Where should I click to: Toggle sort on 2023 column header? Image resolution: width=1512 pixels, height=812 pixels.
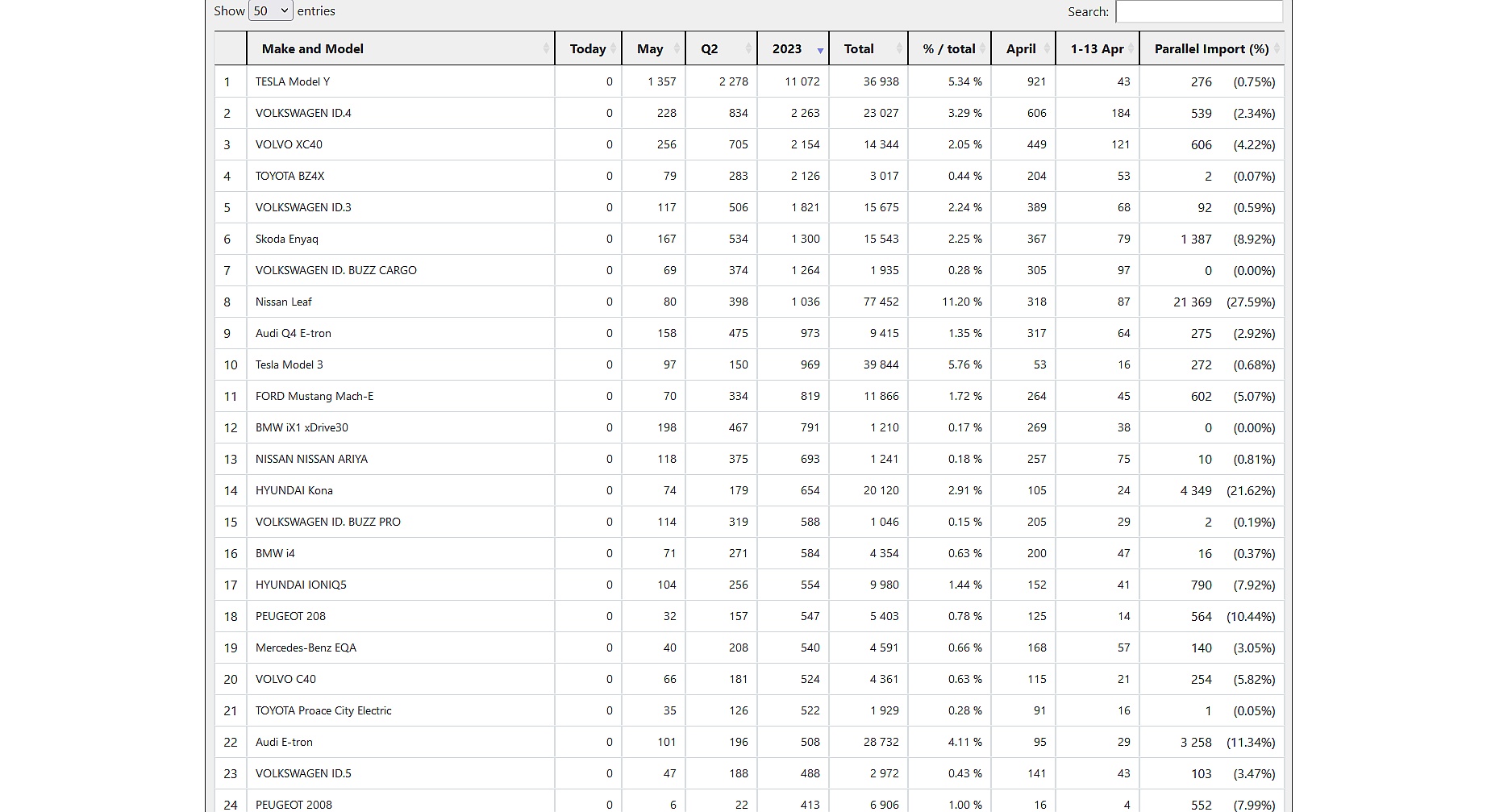click(793, 49)
